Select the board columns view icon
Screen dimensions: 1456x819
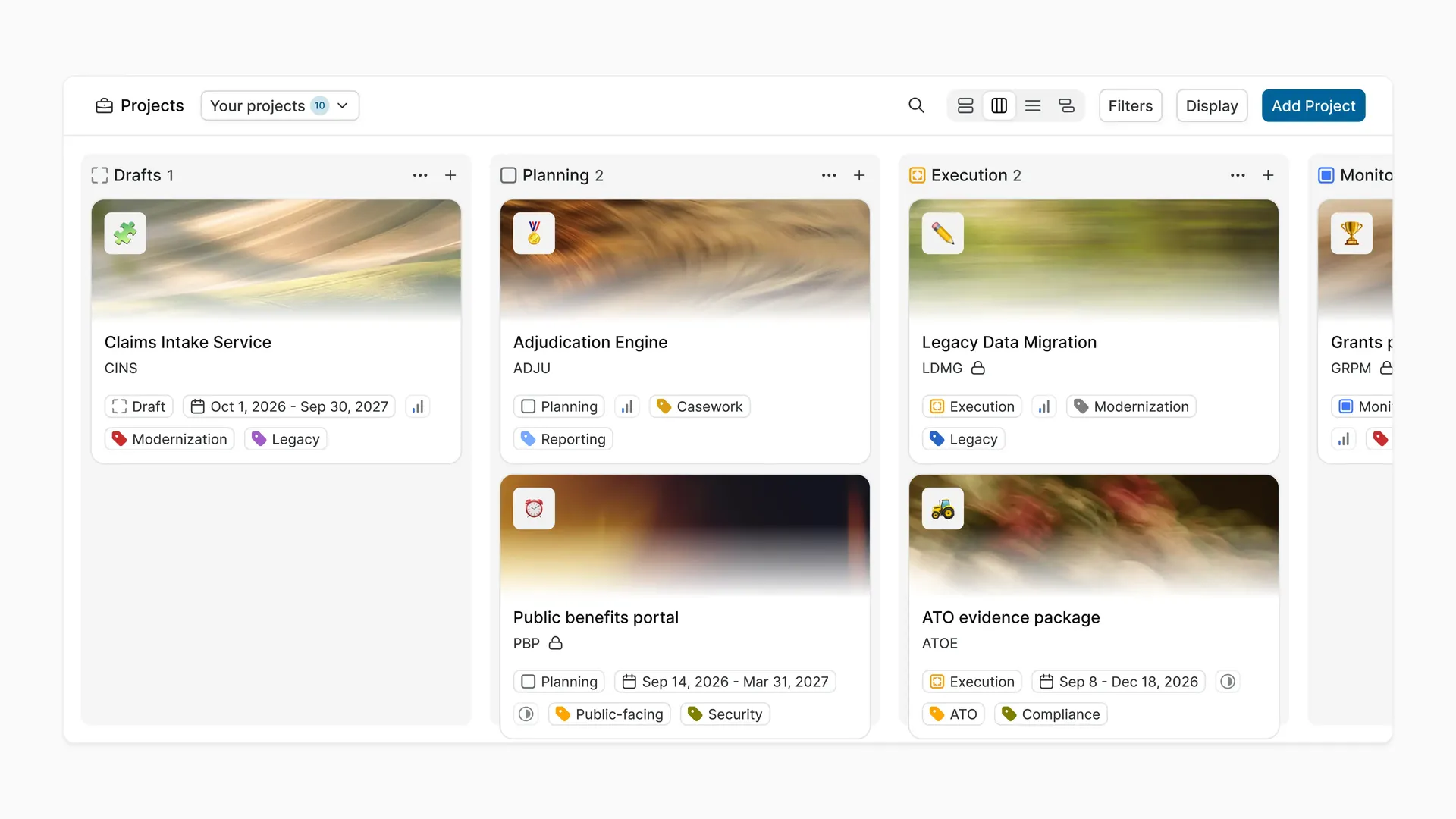tap(999, 105)
